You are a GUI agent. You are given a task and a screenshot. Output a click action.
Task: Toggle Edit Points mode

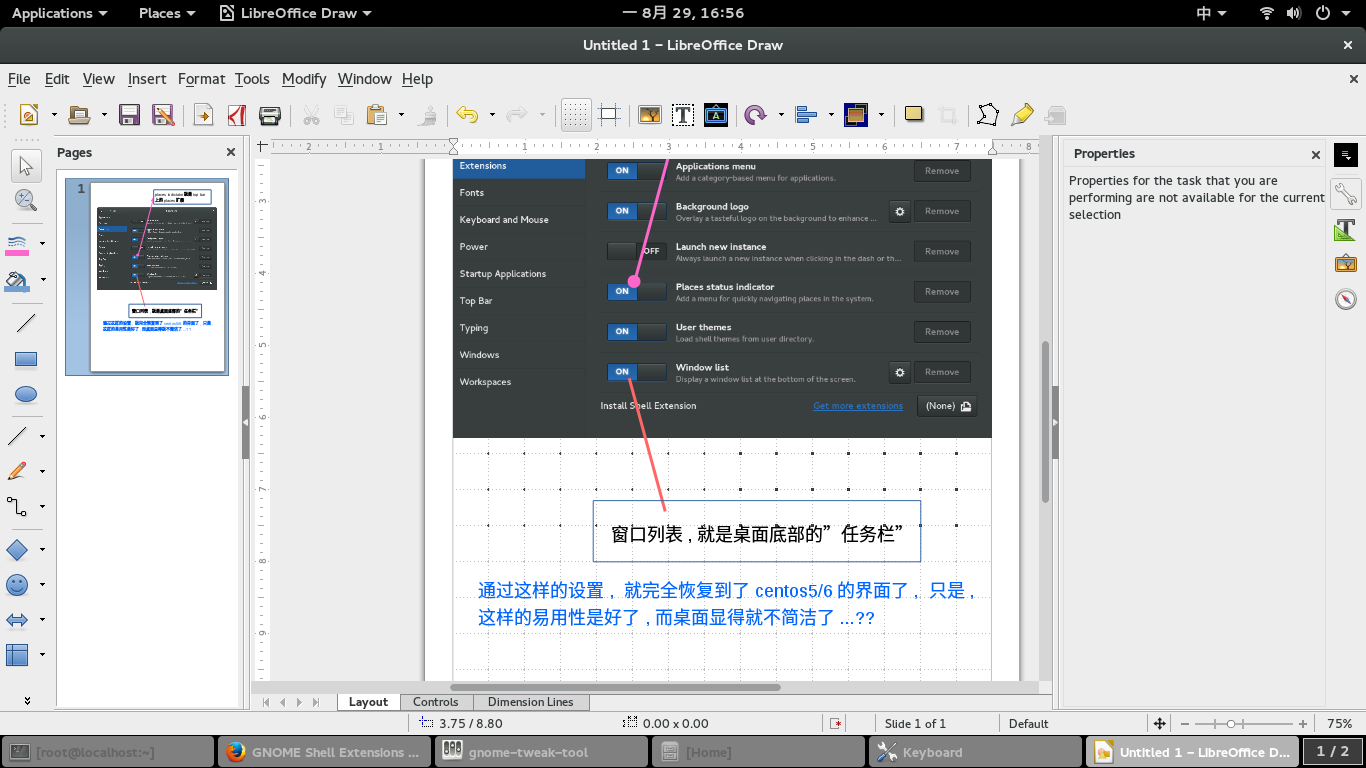(987, 115)
